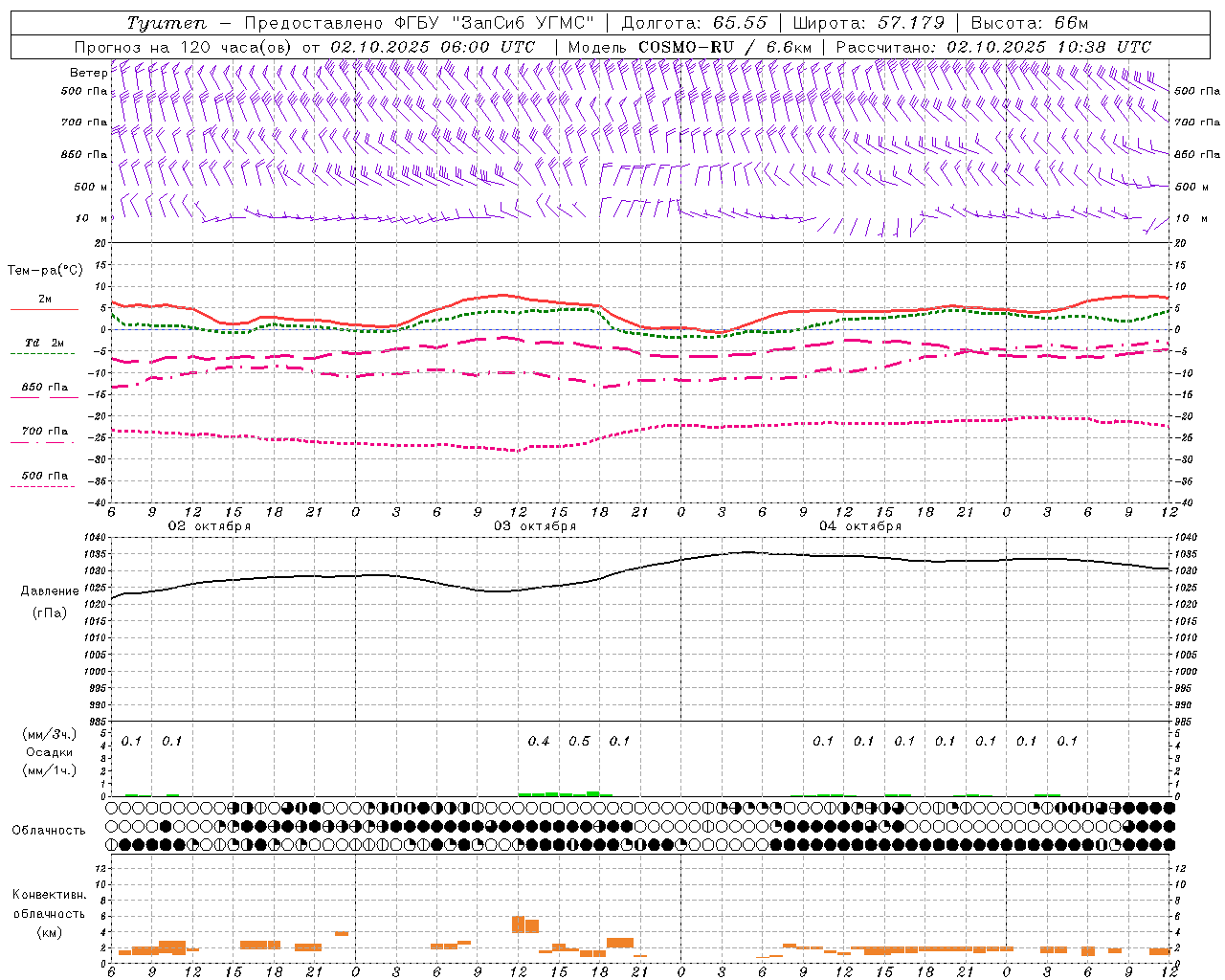
Task: Click the "Осадки" precipitation panel label
Action: coord(50,752)
